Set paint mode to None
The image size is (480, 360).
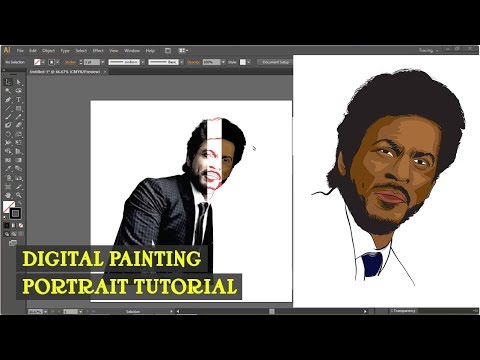21,226
